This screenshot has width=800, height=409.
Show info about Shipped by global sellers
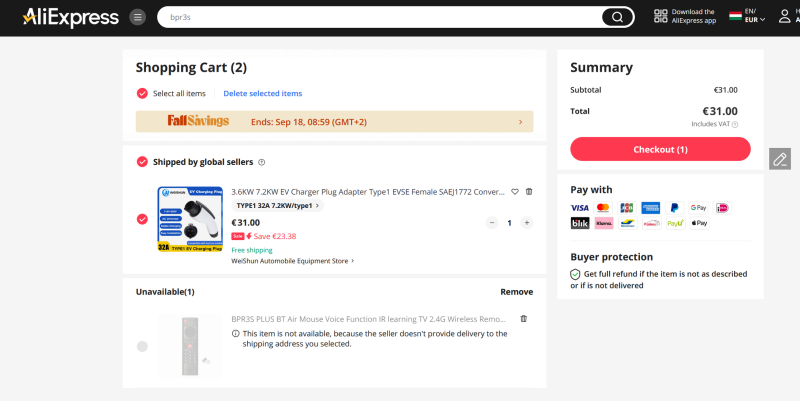262,162
